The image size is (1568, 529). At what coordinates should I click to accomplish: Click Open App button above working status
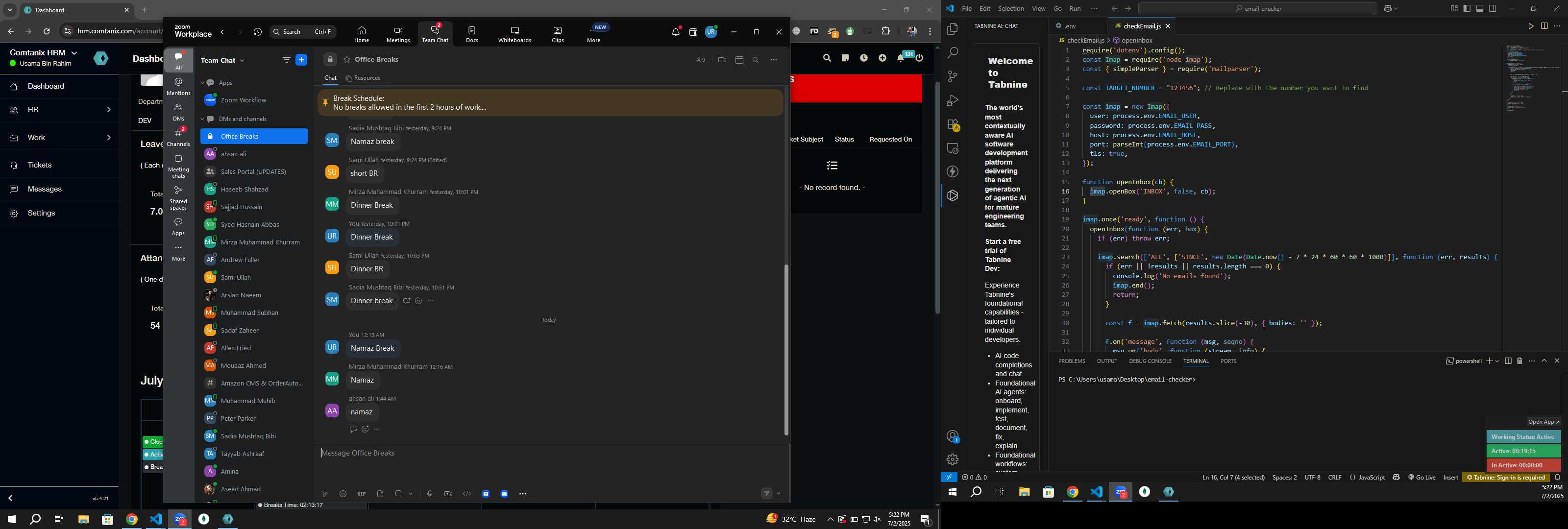pos(1543,422)
